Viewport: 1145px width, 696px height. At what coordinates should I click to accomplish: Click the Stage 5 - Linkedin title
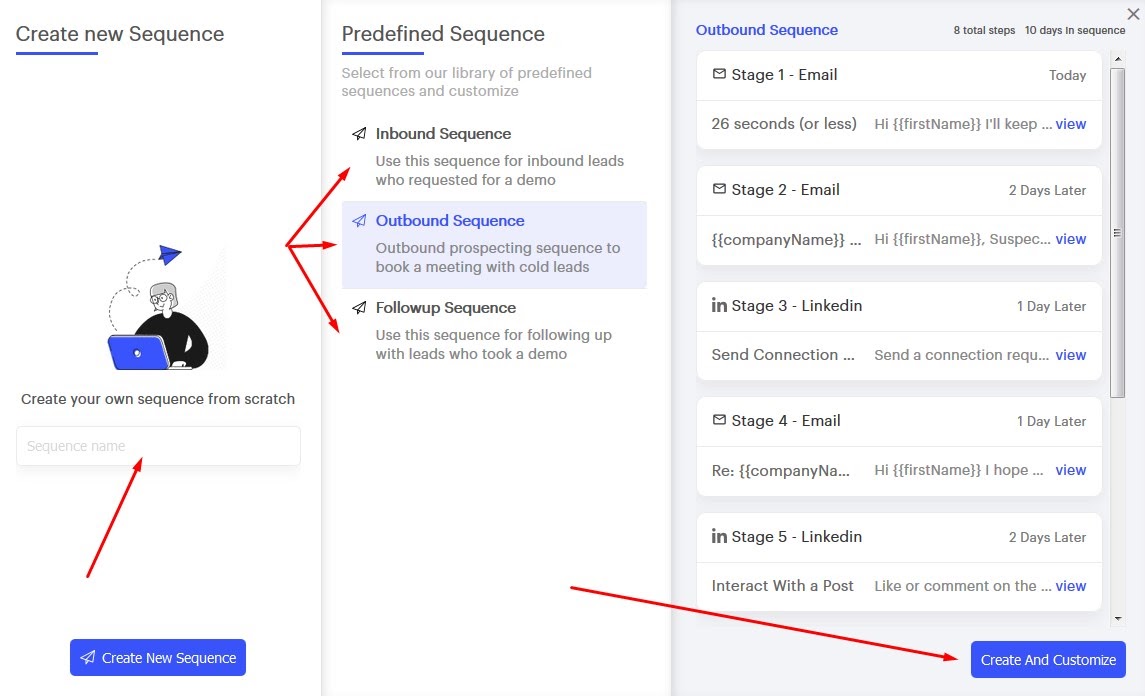pyautogui.click(x=797, y=536)
